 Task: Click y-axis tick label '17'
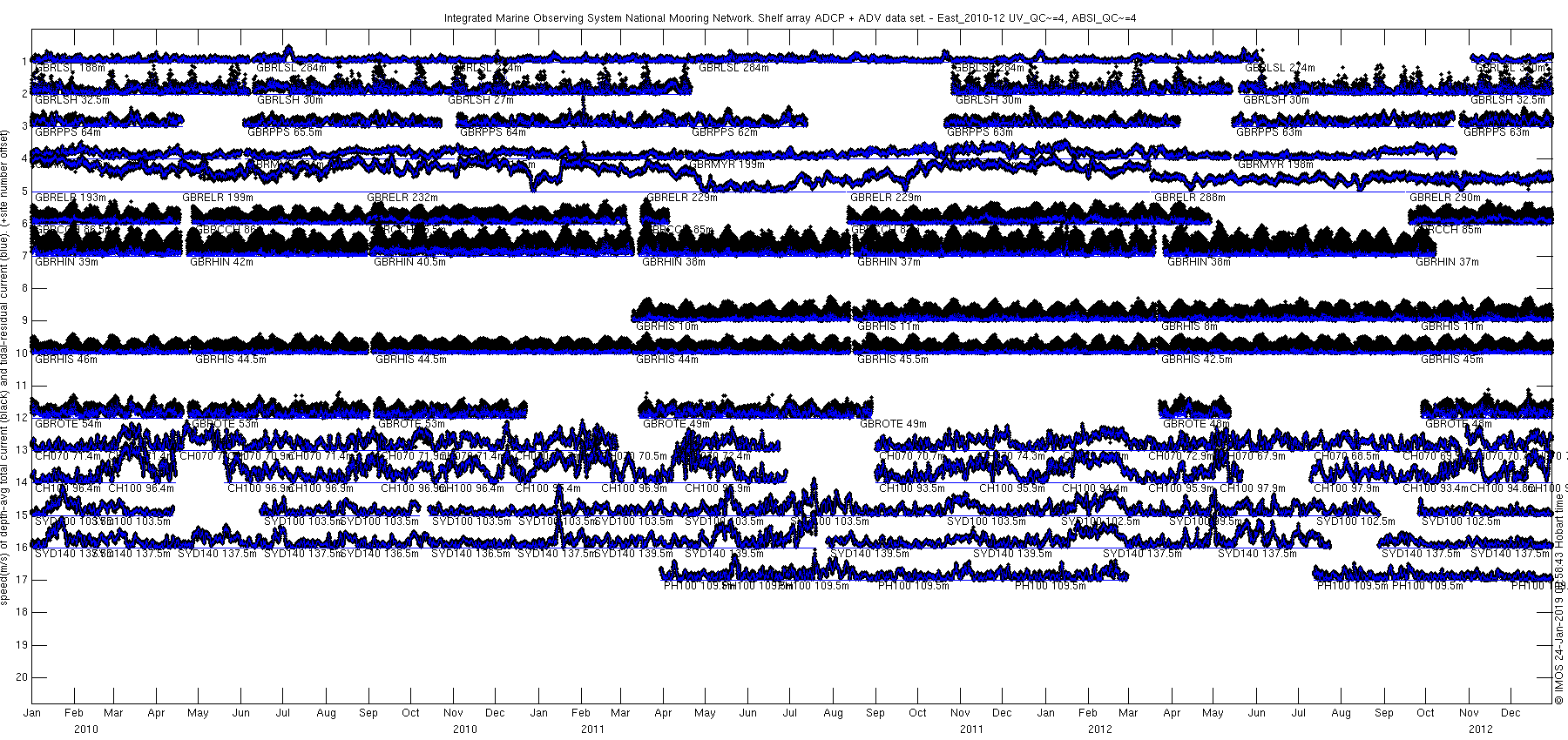click(x=21, y=580)
